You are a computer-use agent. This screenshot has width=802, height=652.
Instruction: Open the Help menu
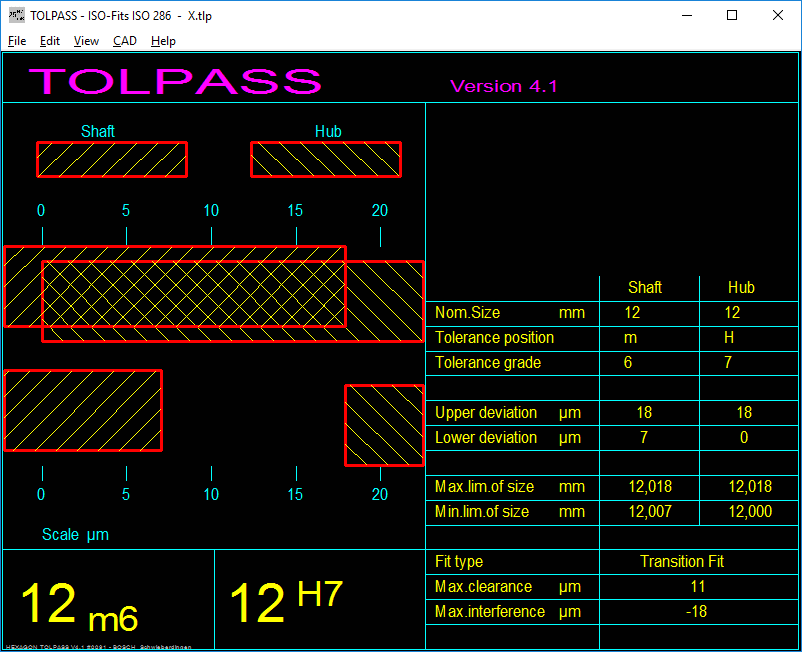pos(163,41)
